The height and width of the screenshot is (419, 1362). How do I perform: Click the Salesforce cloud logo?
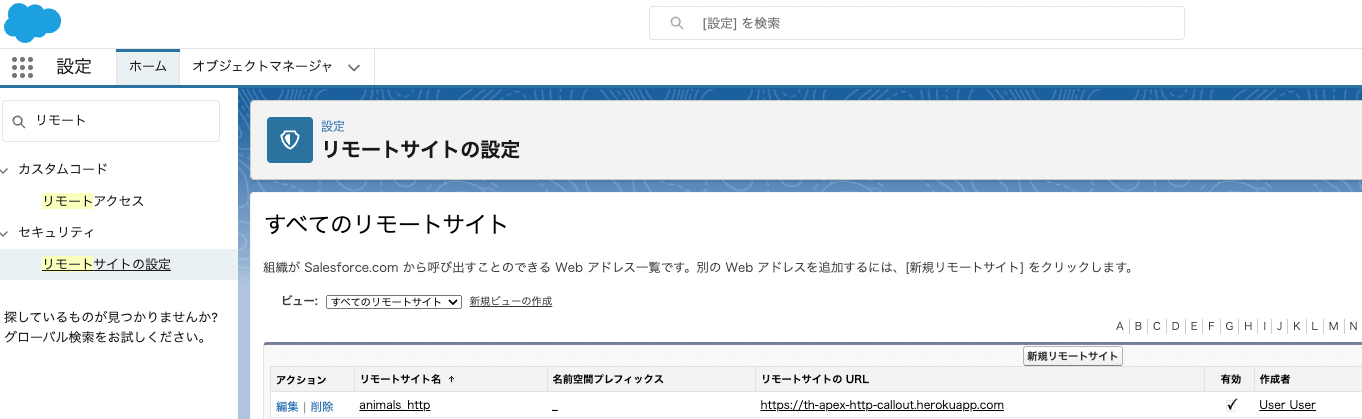tap(32, 21)
